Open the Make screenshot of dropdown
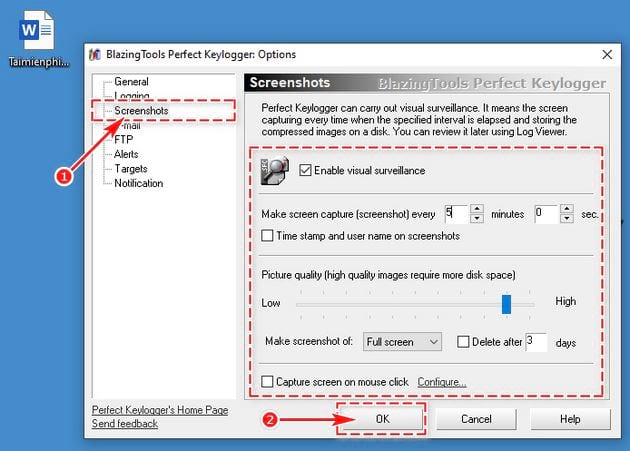This screenshot has width=630, height=451. pos(402,342)
